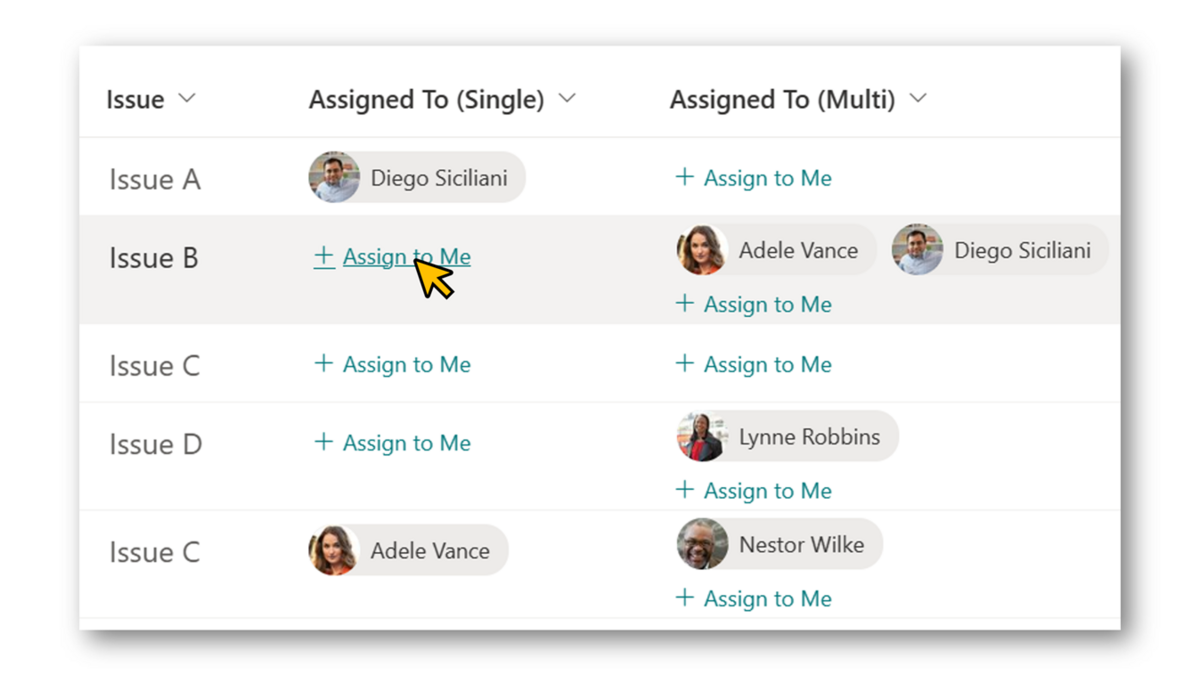Click Nestor Wilke's profile picture
The image size is (1200, 675).
(702, 545)
